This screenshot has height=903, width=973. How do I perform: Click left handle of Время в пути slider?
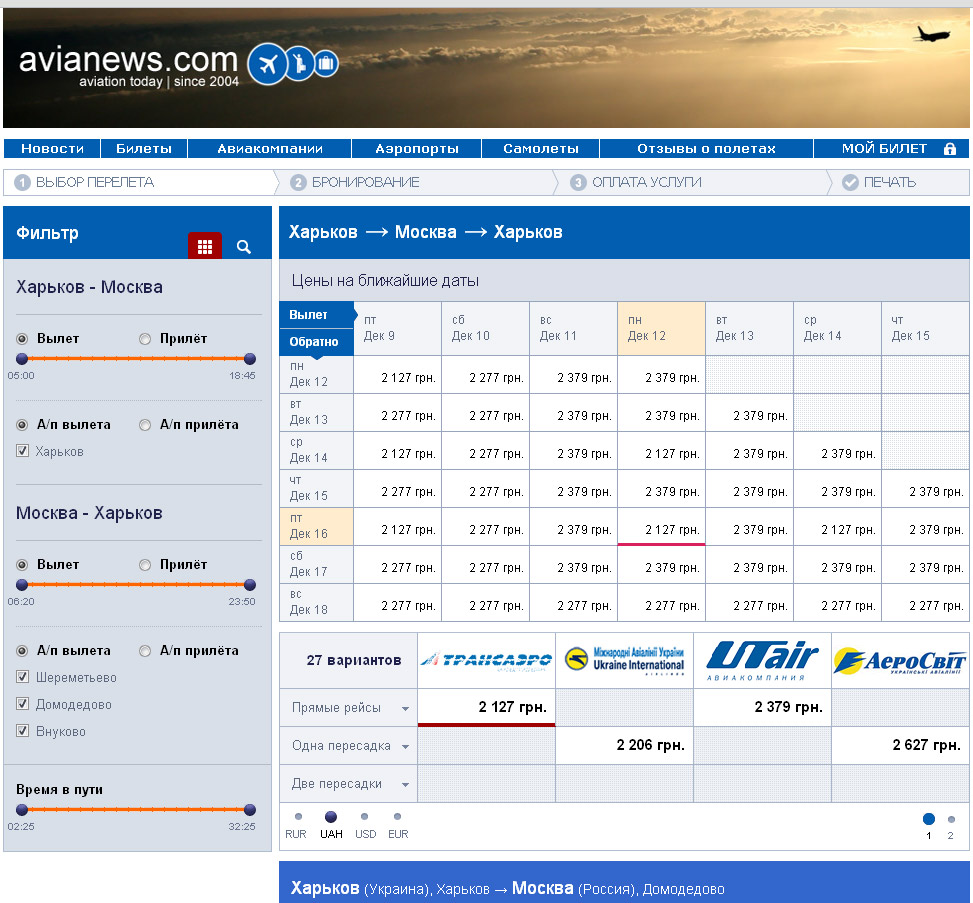coord(22,810)
